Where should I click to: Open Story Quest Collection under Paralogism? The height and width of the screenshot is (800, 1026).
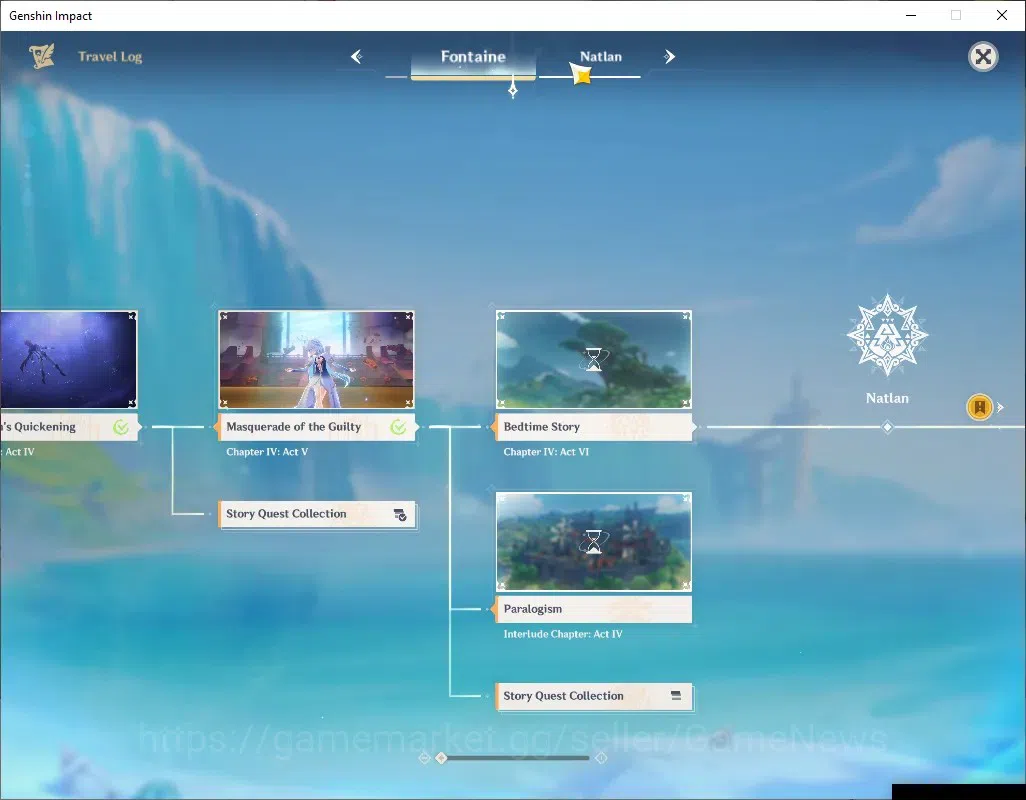coord(593,696)
